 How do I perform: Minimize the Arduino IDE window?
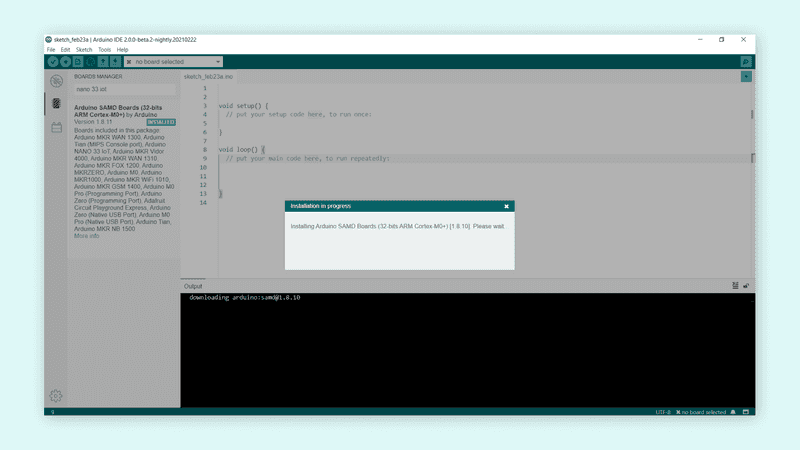coord(700,39)
